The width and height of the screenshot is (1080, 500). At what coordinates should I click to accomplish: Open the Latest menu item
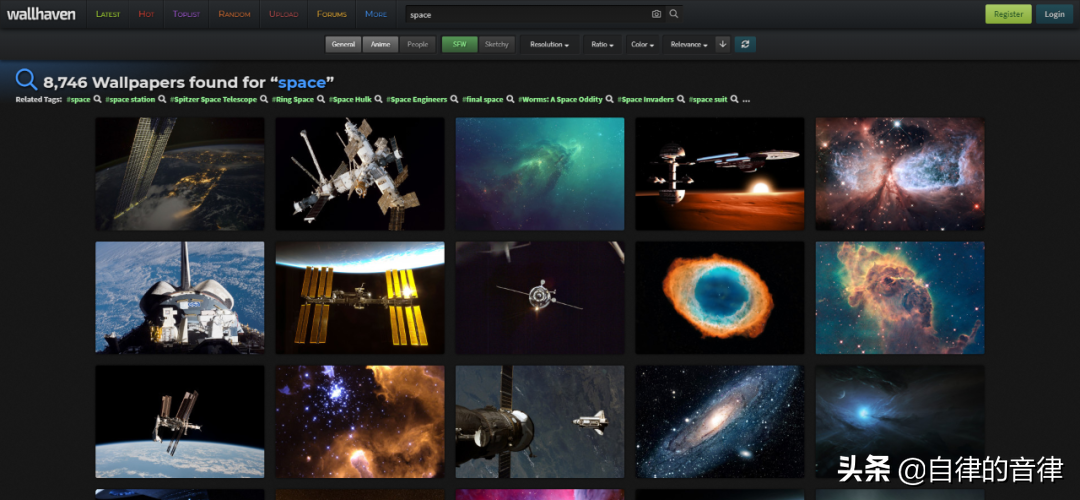pos(107,14)
